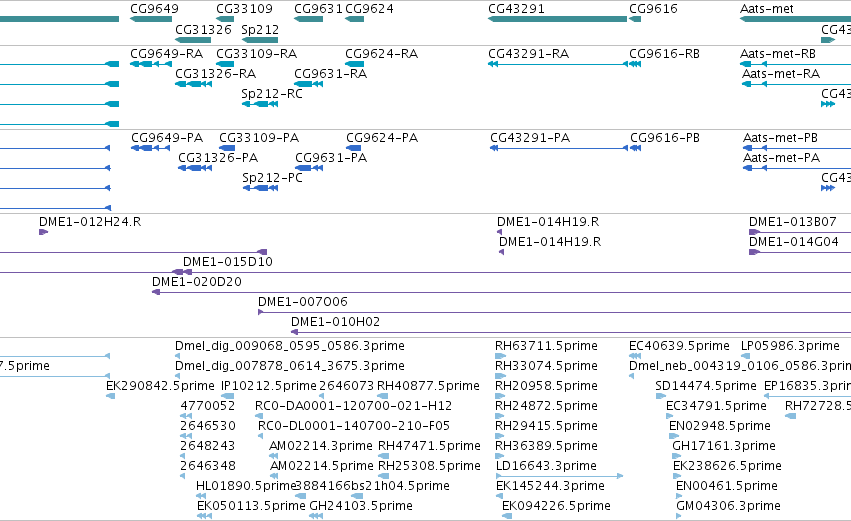Select clone DME1-013B07

[x=793, y=222]
